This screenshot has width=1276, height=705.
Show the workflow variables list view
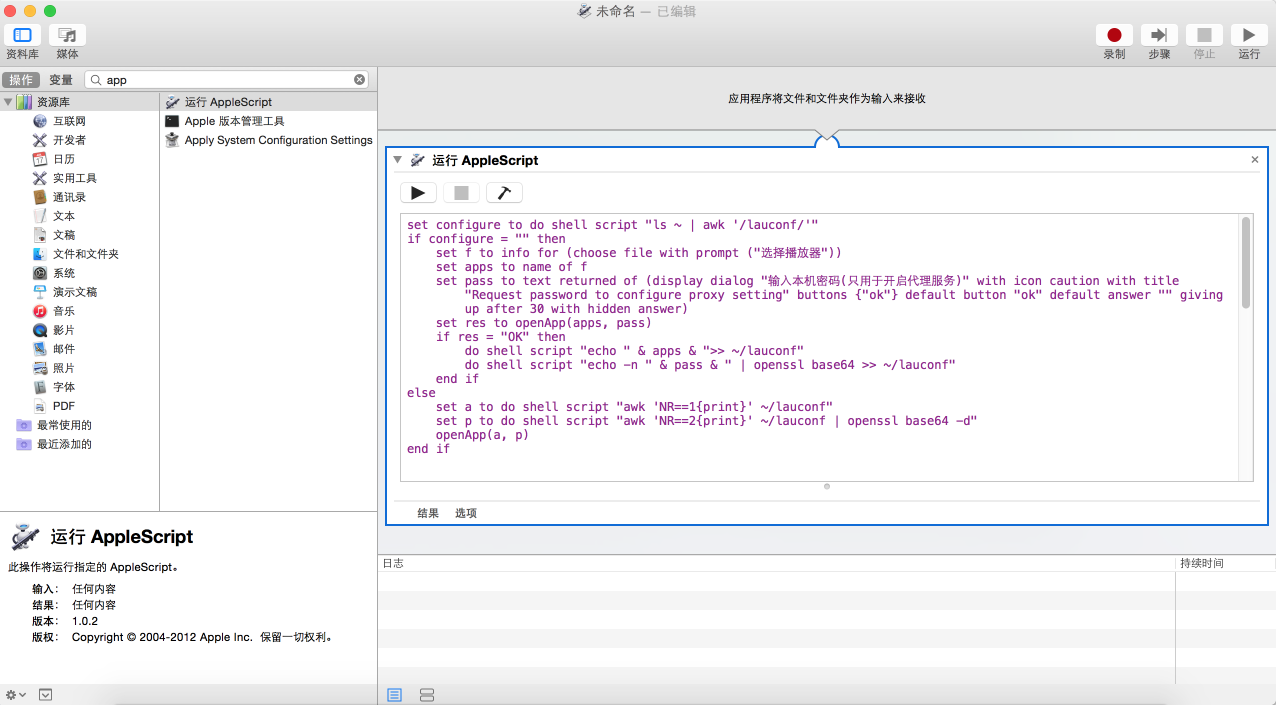tap(426, 695)
